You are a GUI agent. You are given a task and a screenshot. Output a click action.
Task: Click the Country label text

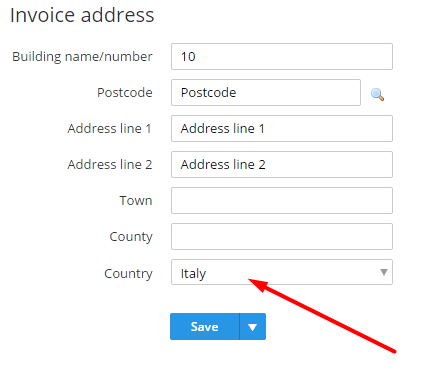(x=128, y=274)
